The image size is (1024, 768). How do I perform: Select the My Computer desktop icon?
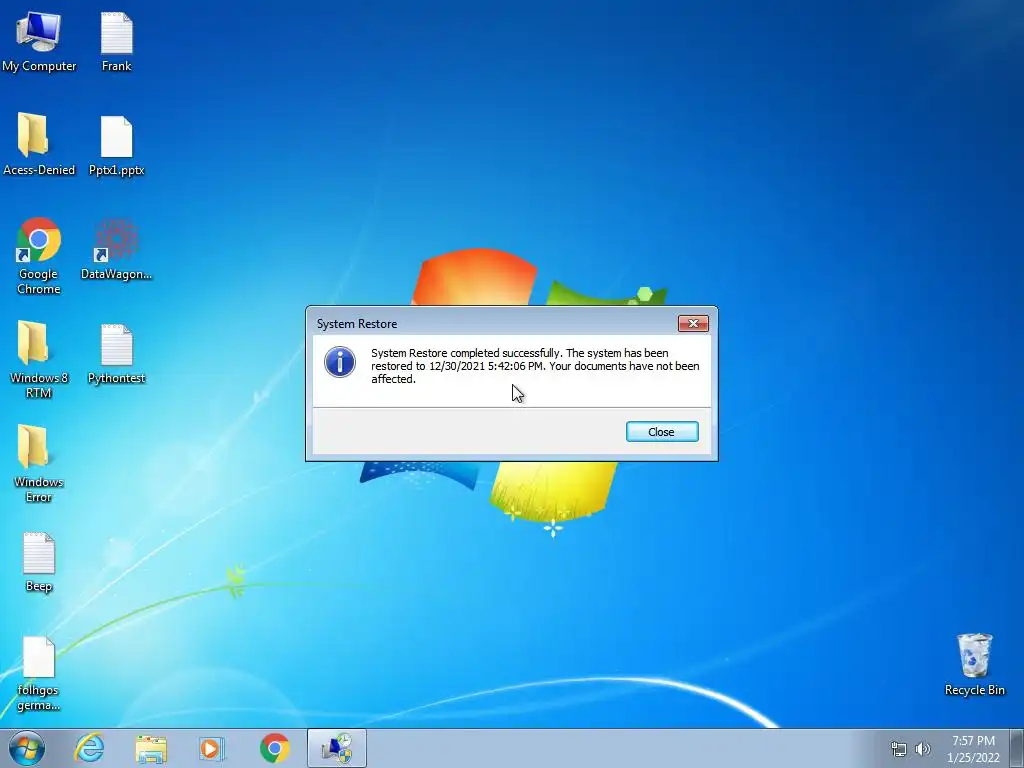pos(39,42)
